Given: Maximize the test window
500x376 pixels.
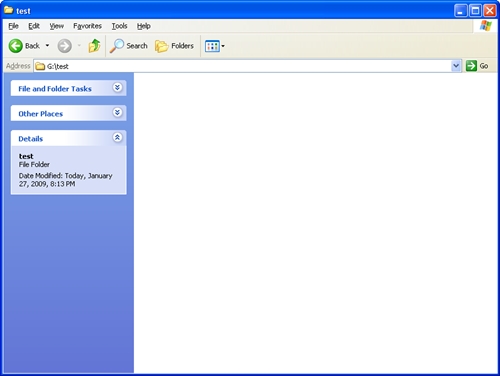Looking at the screenshot, I should (475, 11).
